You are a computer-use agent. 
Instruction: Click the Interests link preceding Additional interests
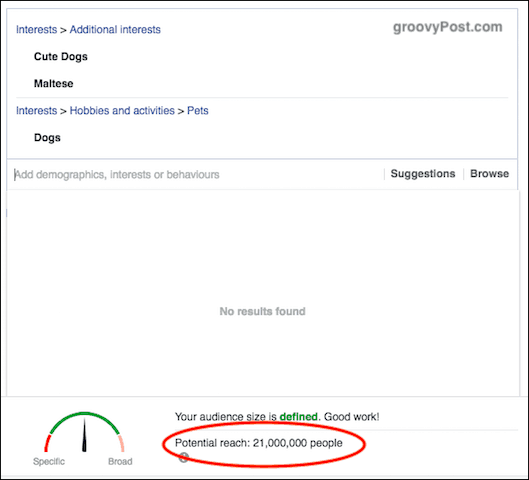[x=36, y=29]
